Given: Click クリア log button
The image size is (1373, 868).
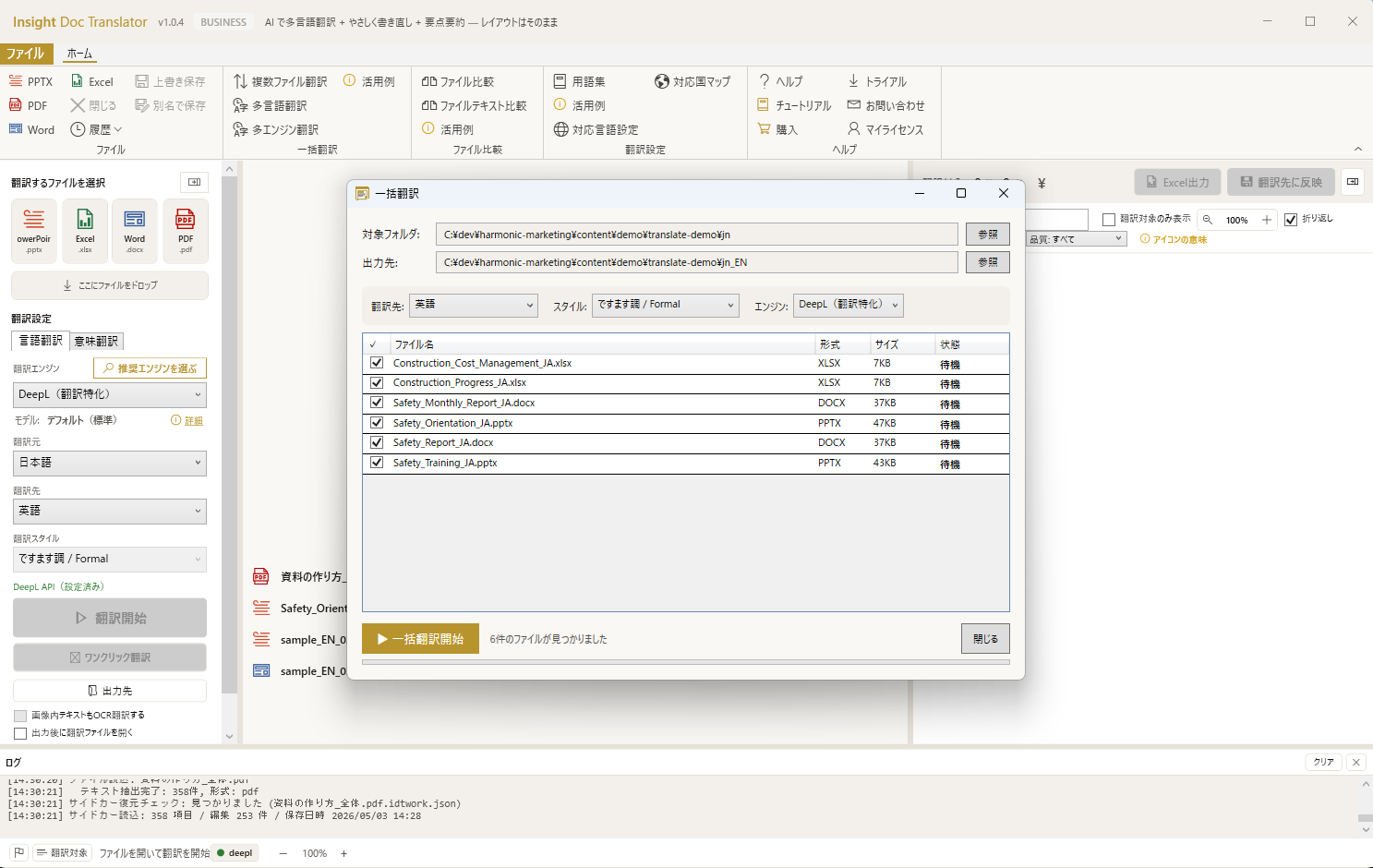Looking at the screenshot, I should click(1324, 762).
